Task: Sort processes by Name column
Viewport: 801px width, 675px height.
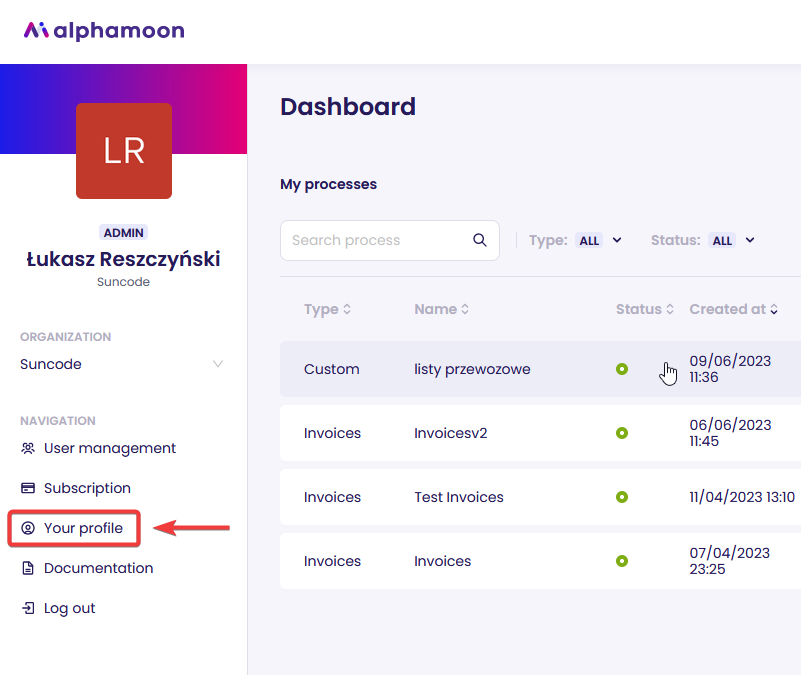Action: pos(441,309)
